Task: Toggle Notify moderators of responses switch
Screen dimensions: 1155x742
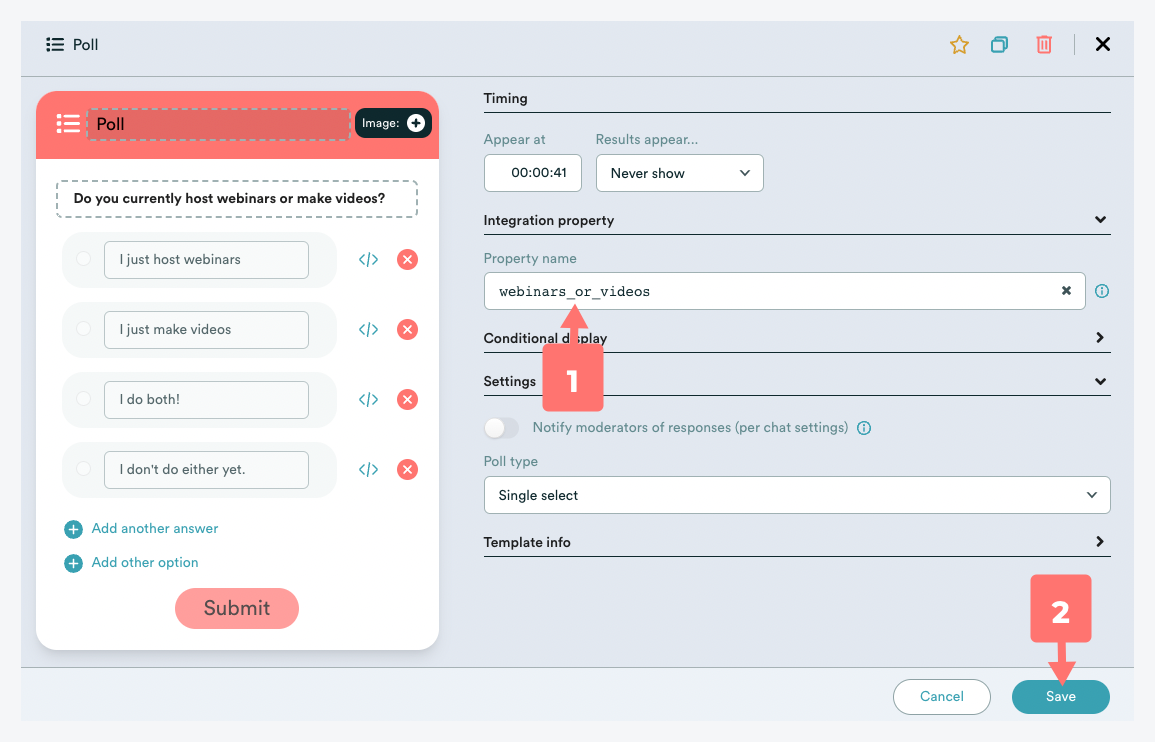Action: pyautogui.click(x=501, y=428)
